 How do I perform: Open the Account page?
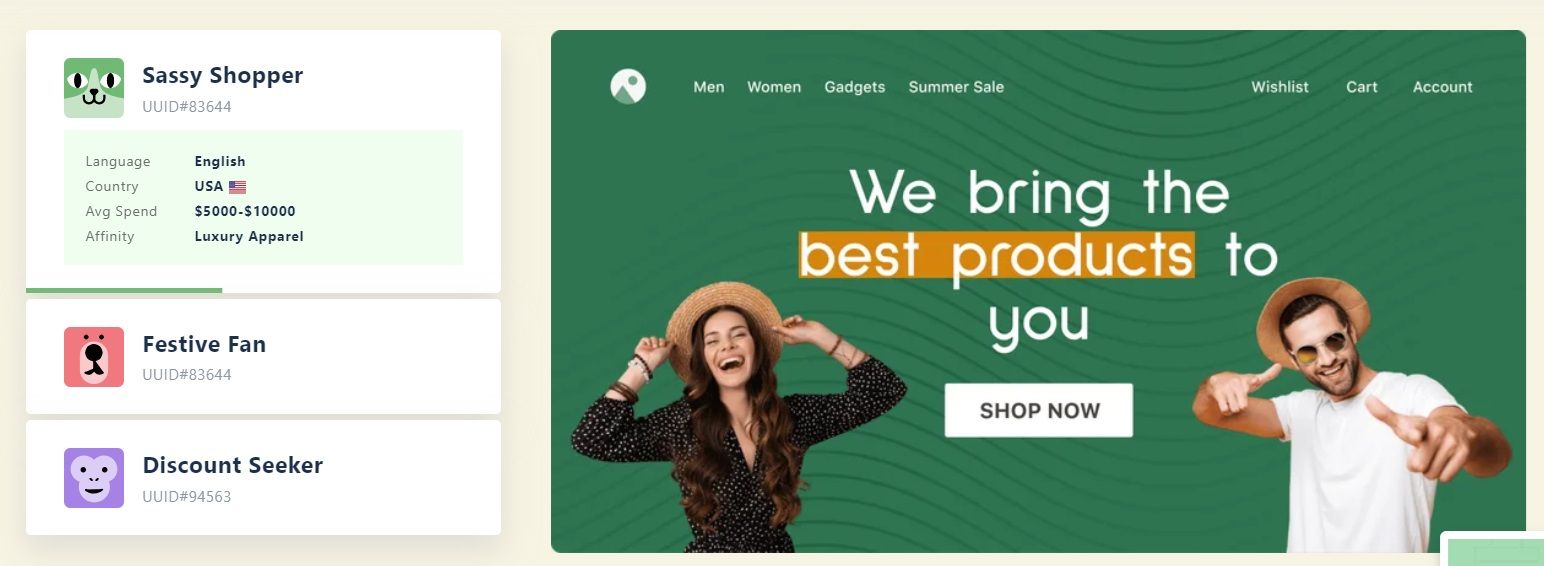click(x=1443, y=87)
